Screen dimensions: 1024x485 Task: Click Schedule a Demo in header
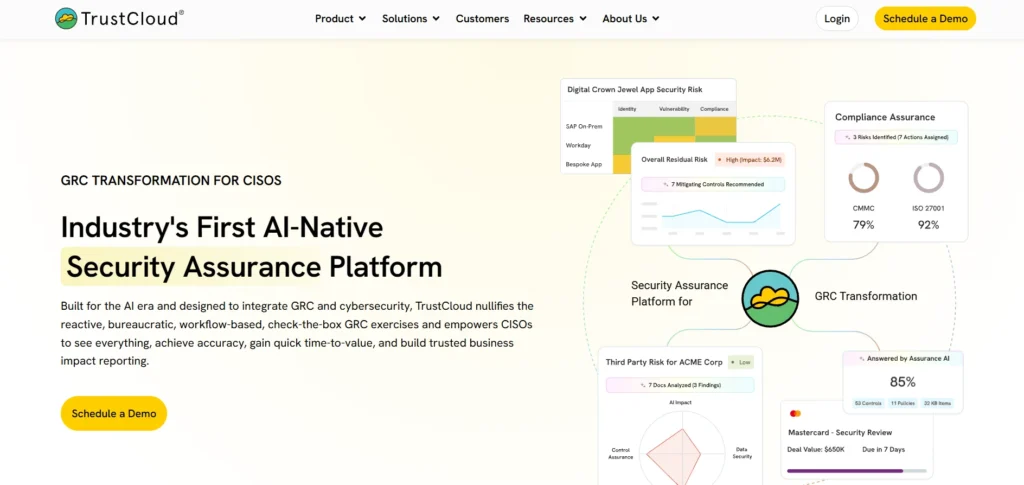point(925,18)
